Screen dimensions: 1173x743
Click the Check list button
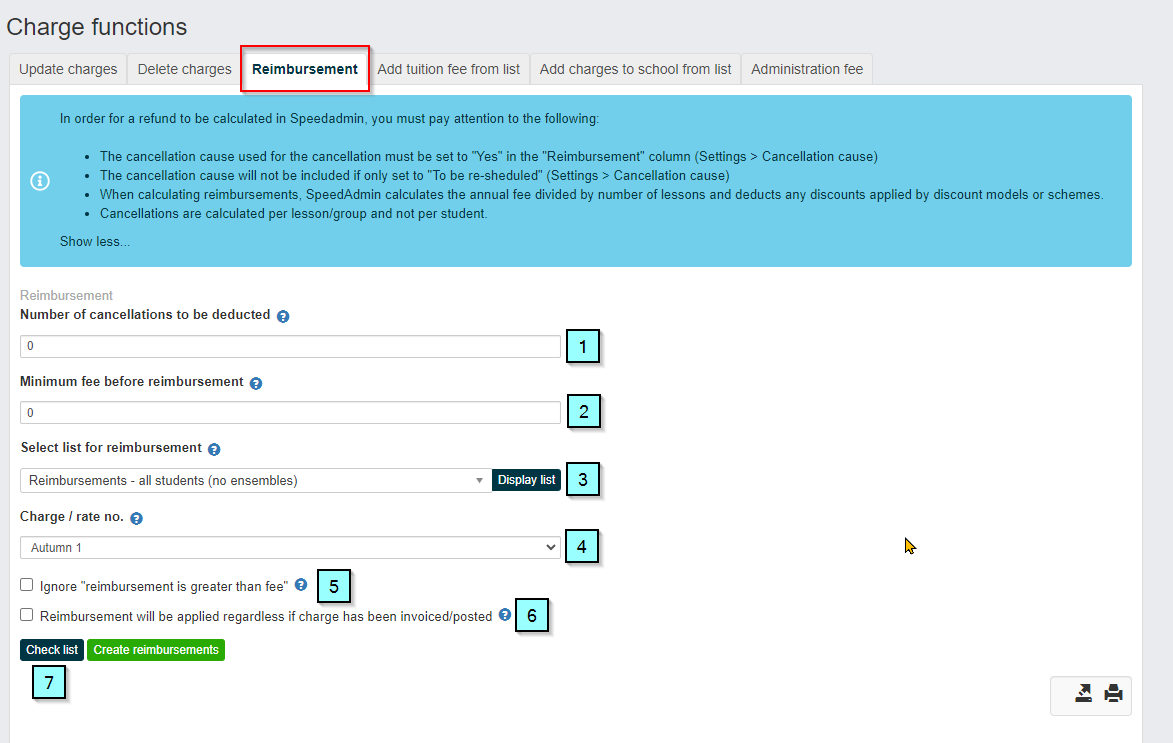(52, 650)
